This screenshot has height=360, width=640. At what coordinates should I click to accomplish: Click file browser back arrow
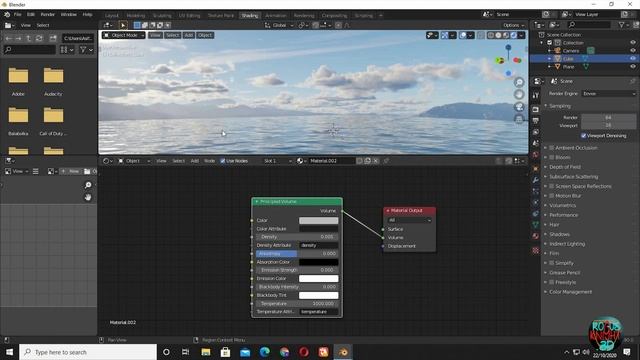pyautogui.click(x=9, y=38)
